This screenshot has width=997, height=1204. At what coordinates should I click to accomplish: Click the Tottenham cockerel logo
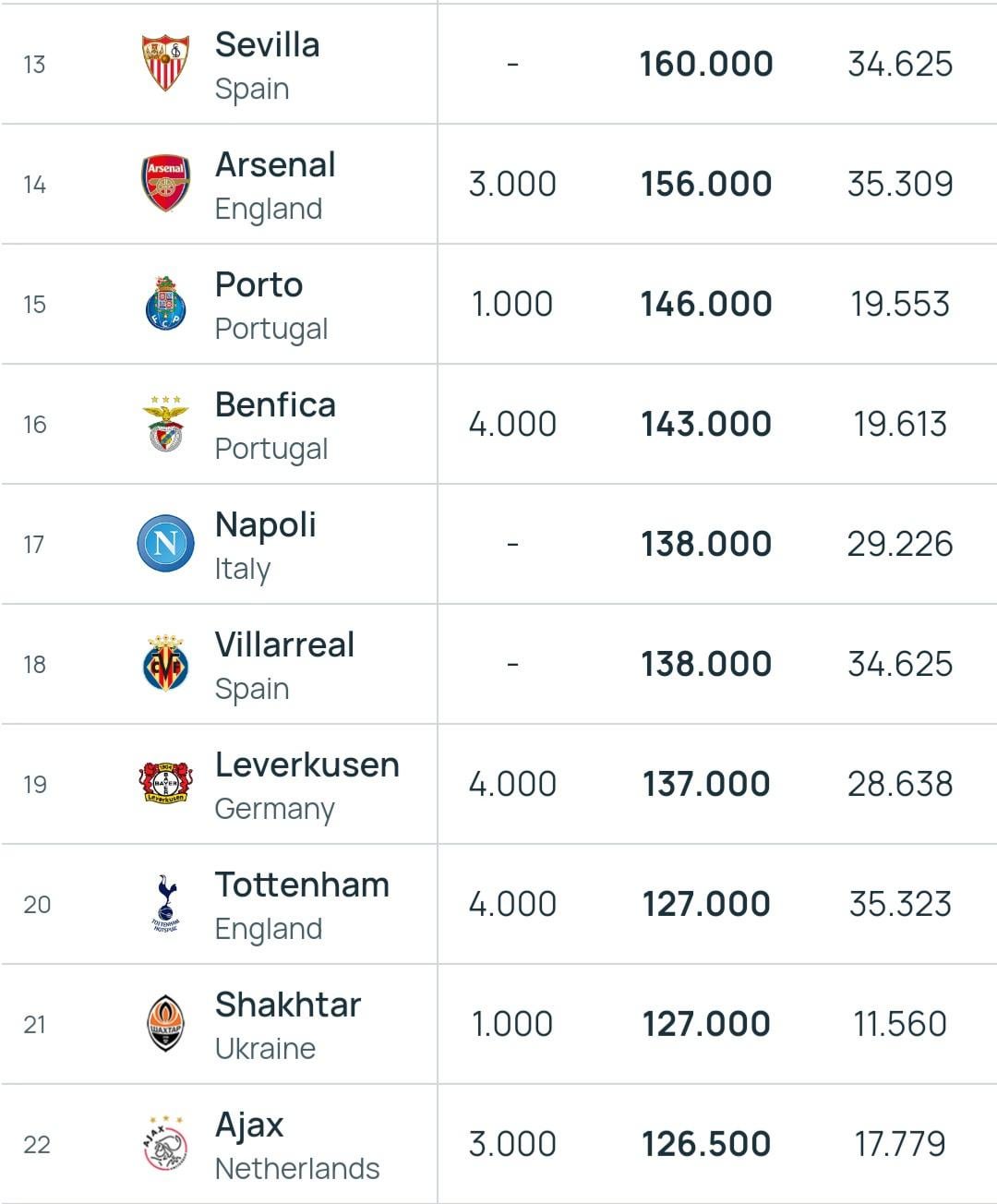pyautogui.click(x=166, y=903)
